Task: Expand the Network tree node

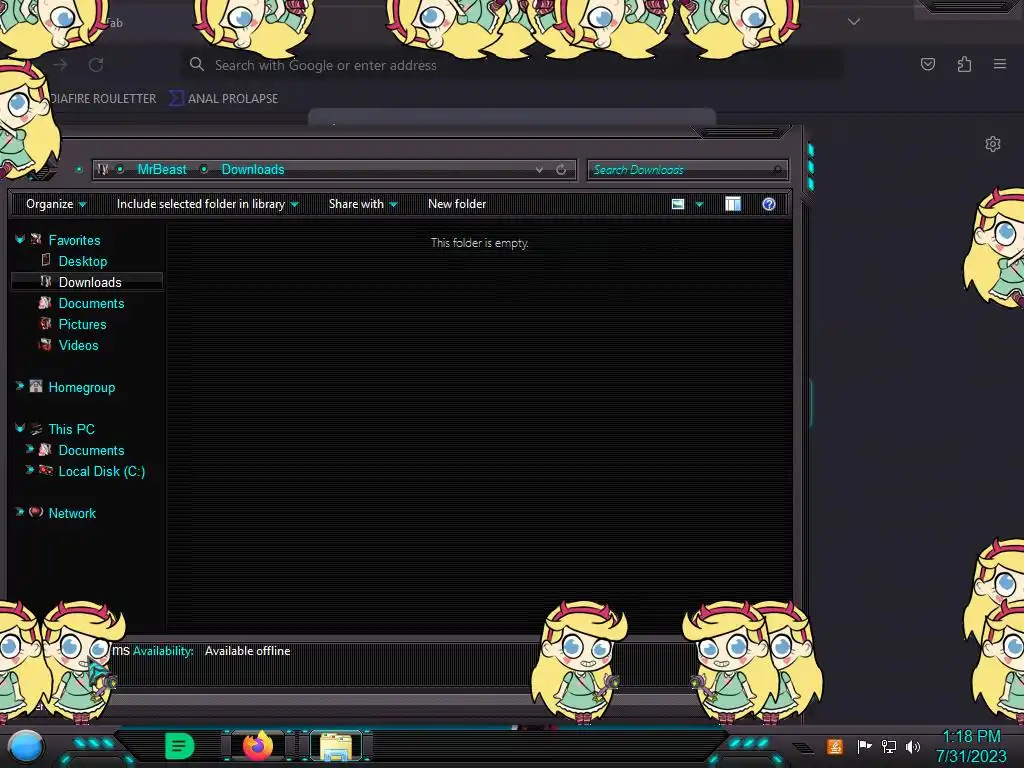Action: click(x=20, y=512)
